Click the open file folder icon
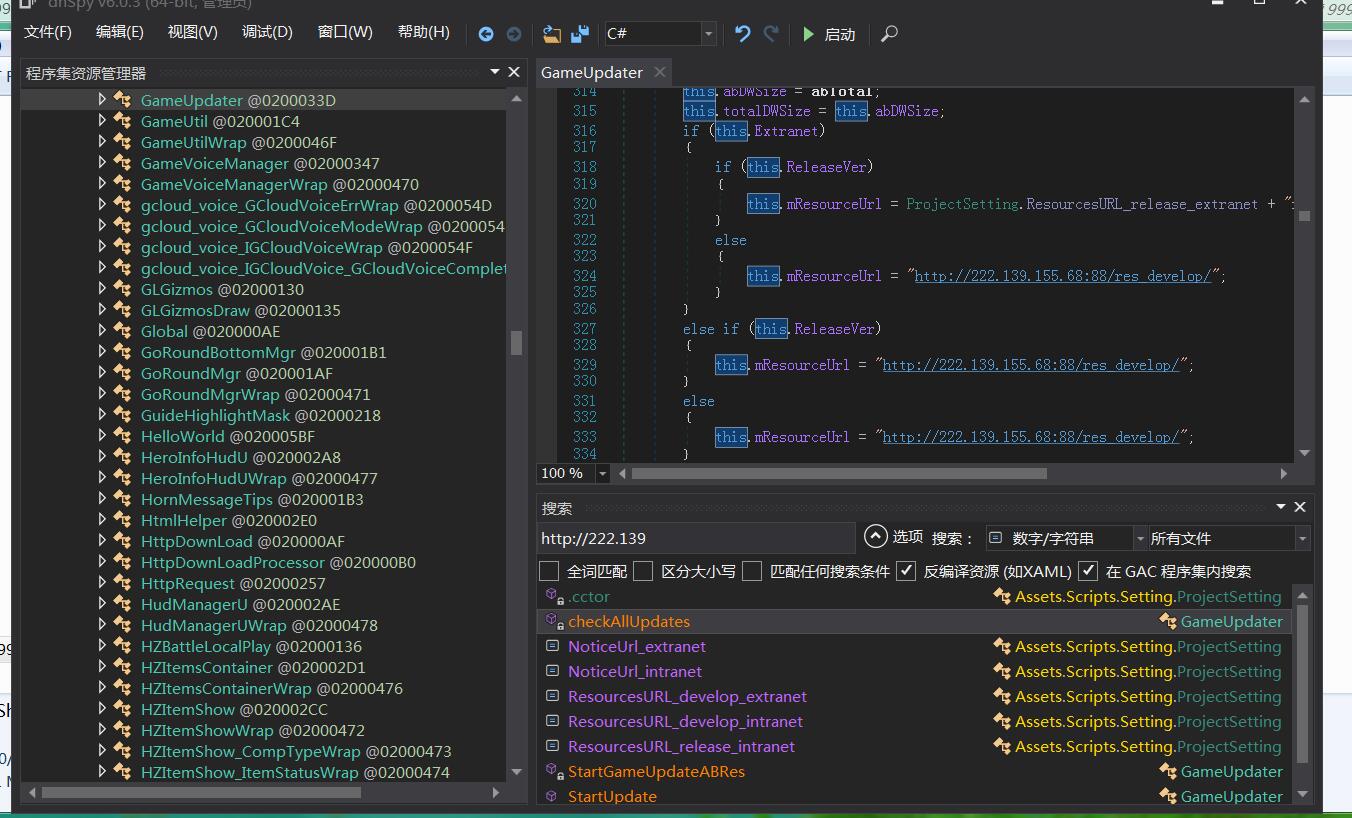Screen dimensions: 1352x818 (x=551, y=34)
